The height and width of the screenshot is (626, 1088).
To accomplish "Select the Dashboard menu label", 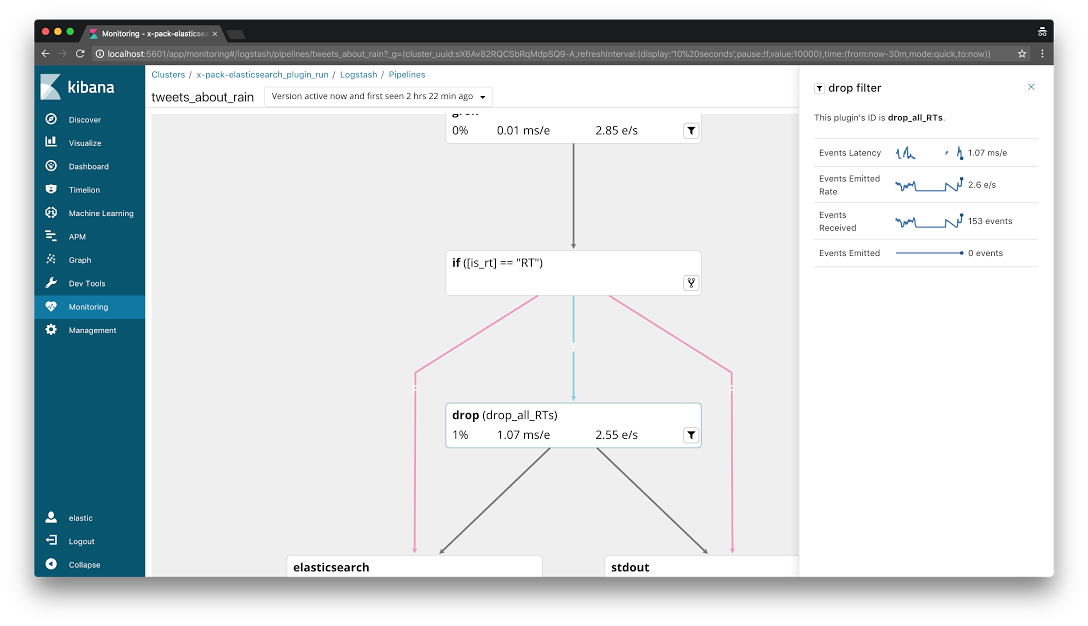I will 89,167.
